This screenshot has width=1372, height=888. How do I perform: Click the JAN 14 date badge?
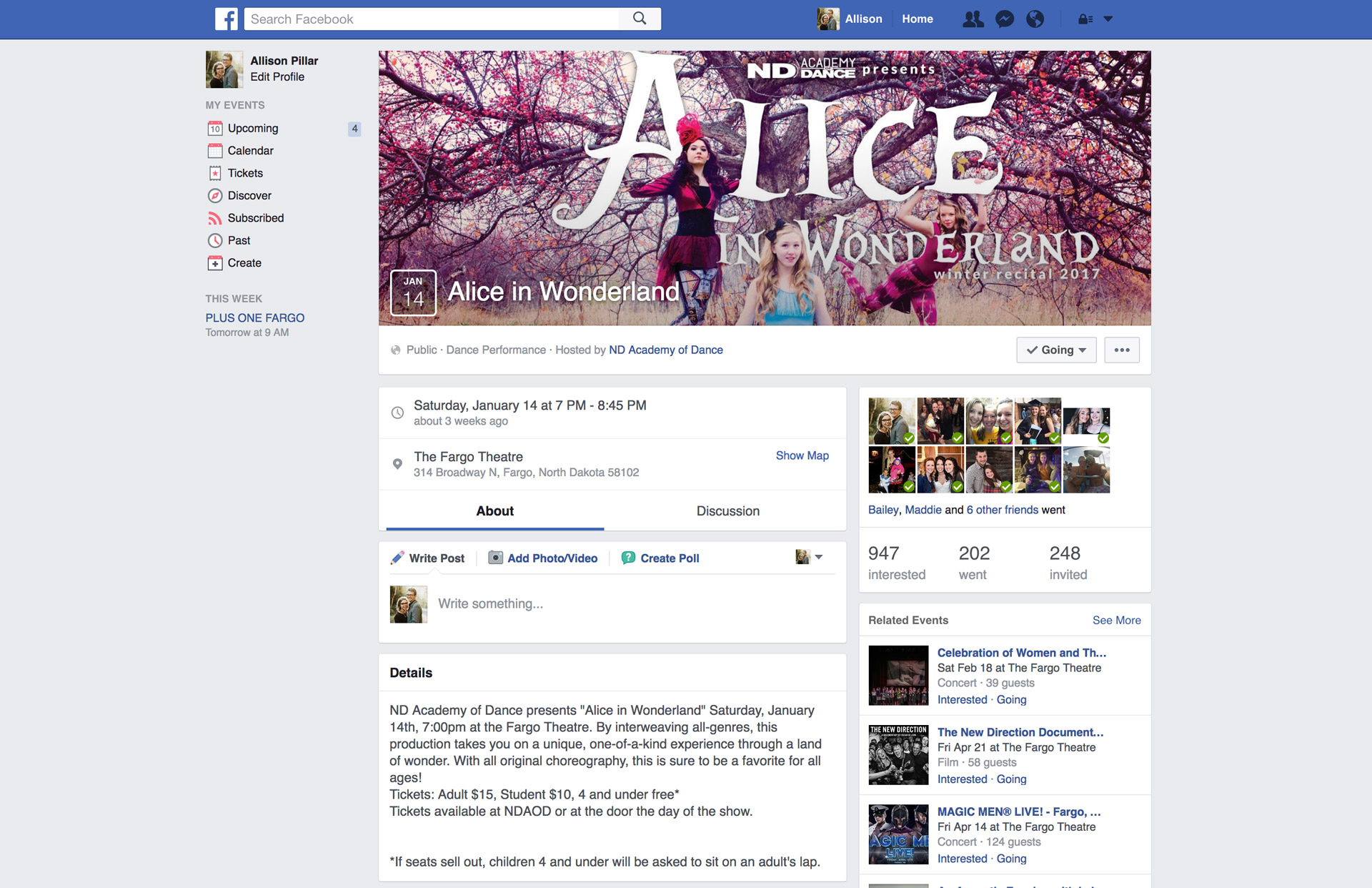(413, 292)
